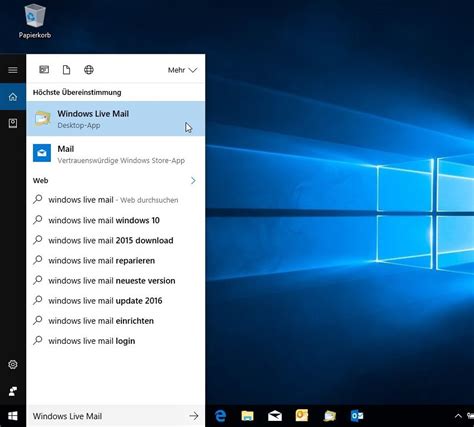Expand the Cortana hamburger menu
The width and height of the screenshot is (474, 427).
tap(13, 70)
